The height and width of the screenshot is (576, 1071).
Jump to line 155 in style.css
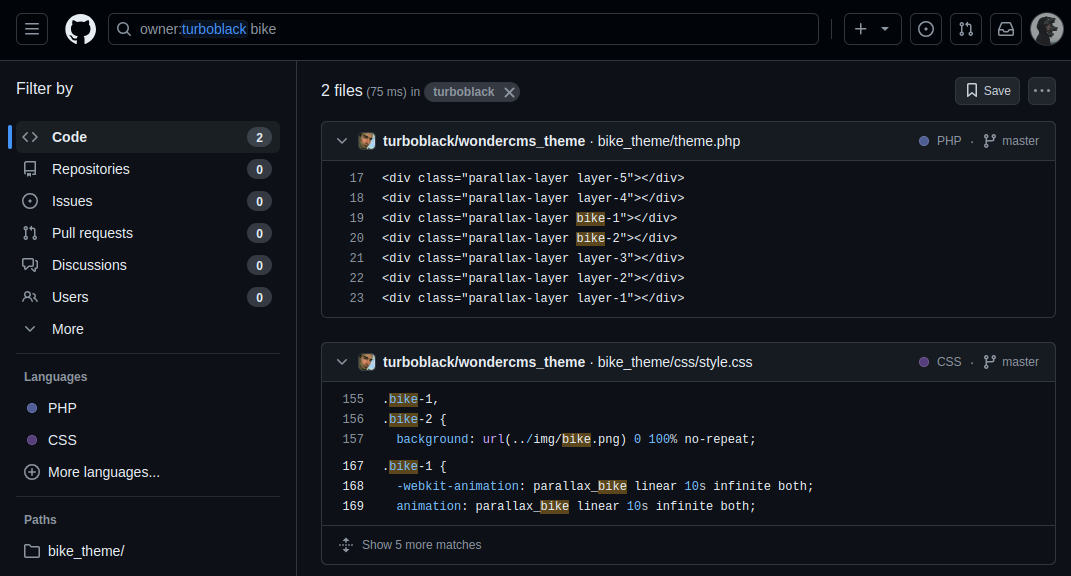click(x=353, y=399)
